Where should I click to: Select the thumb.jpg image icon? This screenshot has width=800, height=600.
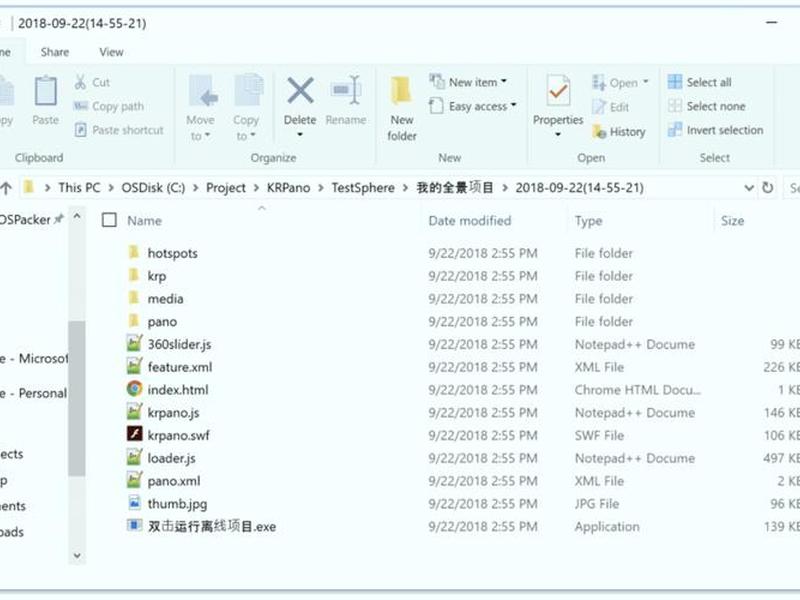tap(134, 503)
